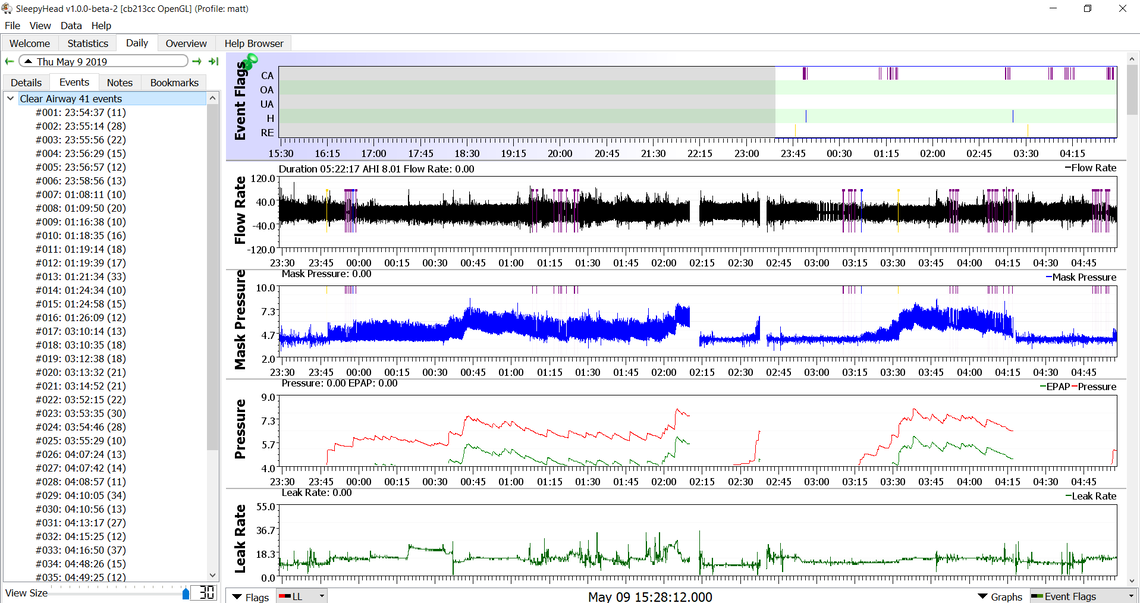Viewport: 1140px width, 603px height.
Task: Open the Bookmarks sub-tab
Action: 174,83
